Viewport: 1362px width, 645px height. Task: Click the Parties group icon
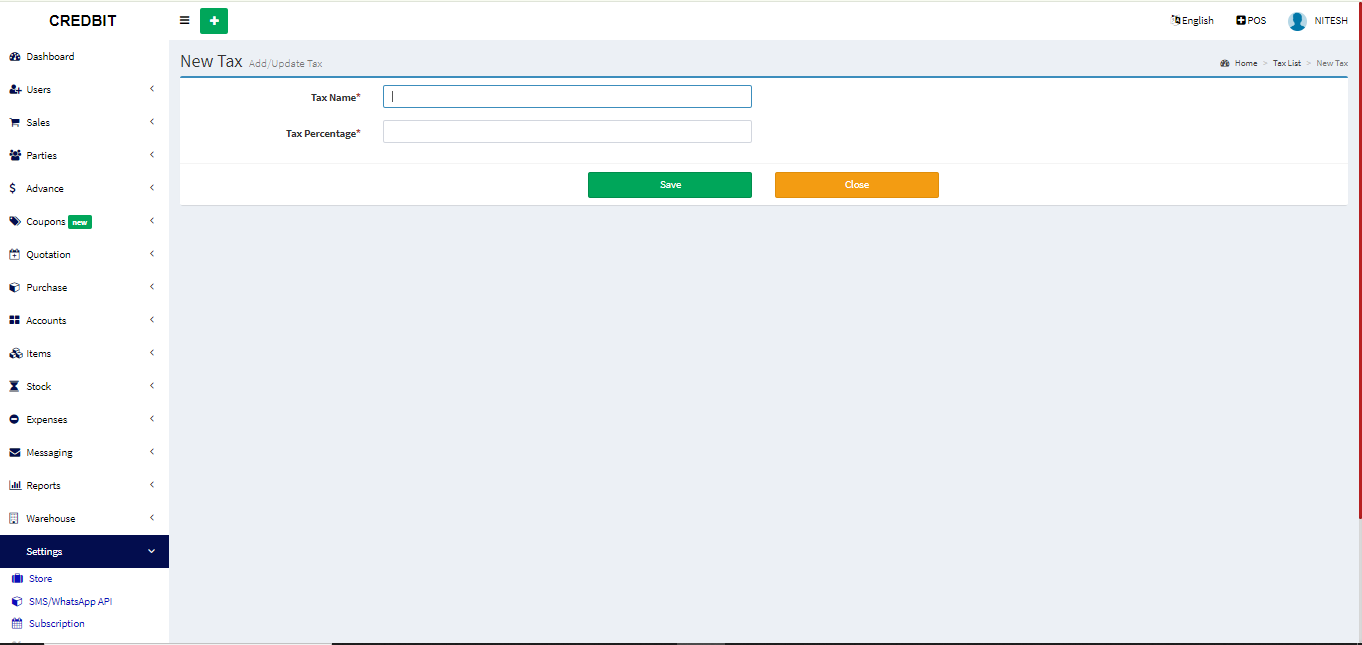[15, 156]
